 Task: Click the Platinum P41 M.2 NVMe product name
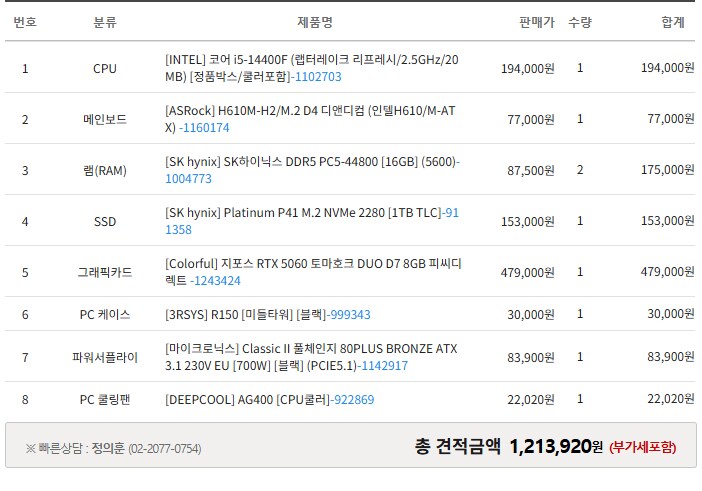[x=303, y=213]
